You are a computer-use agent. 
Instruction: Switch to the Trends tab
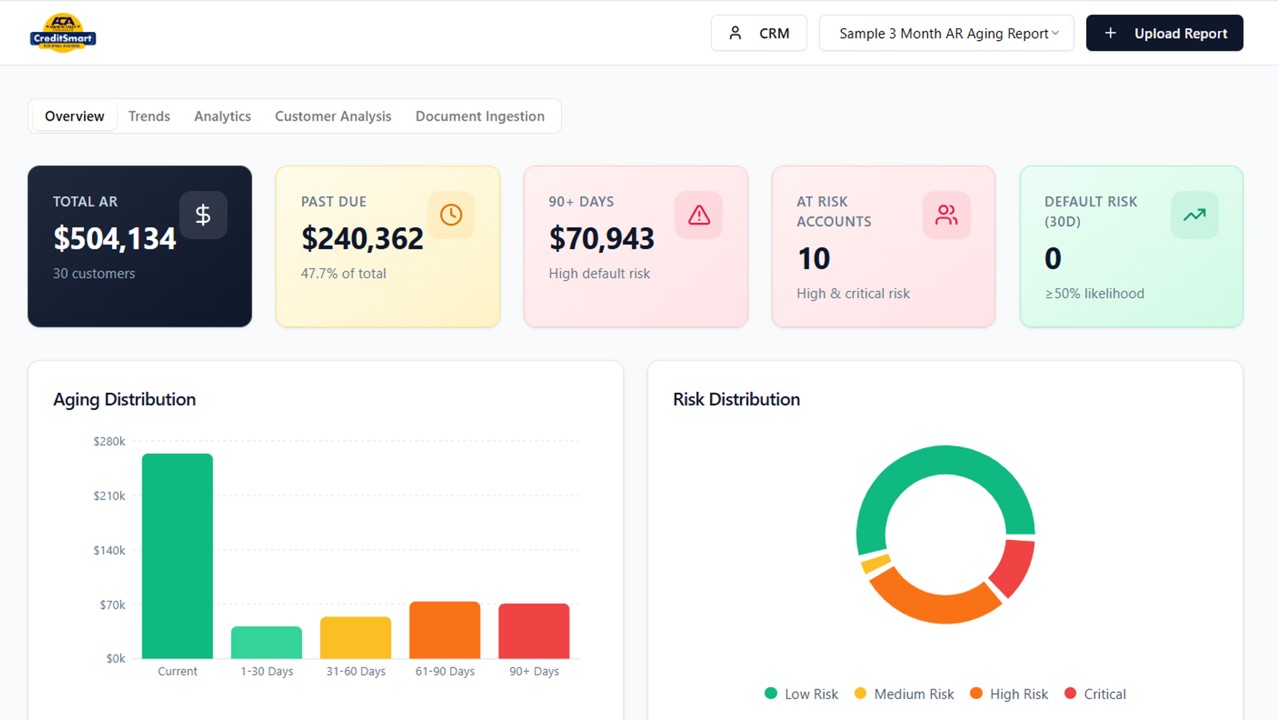pyautogui.click(x=149, y=116)
